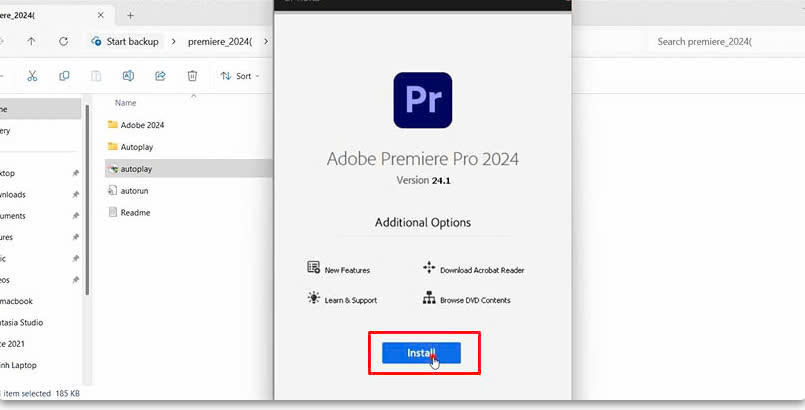Click the Download Acrobat Reader icon
Viewport: 805px width, 410px height.
(429, 268)
